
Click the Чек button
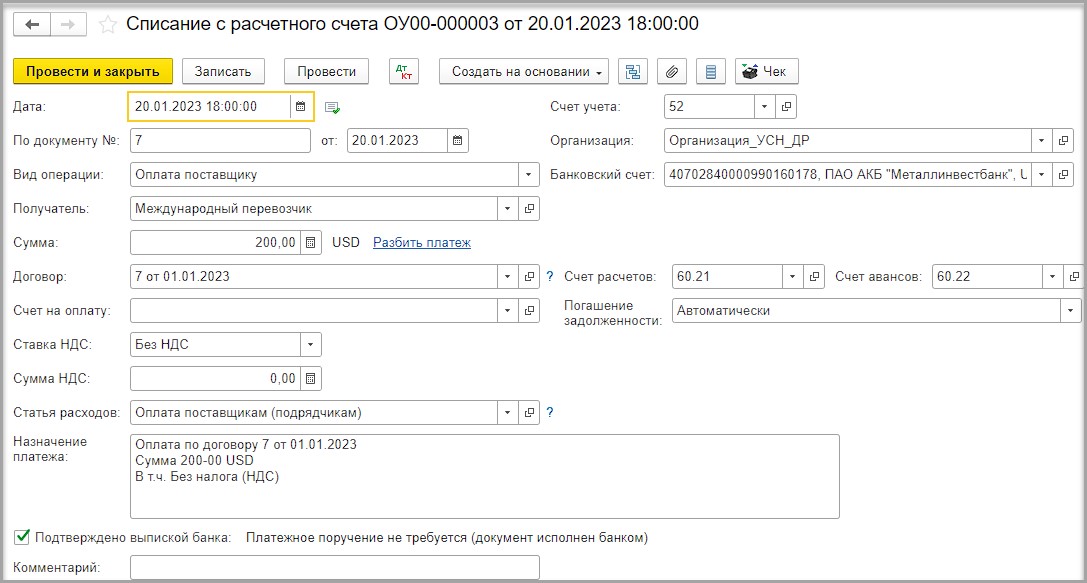click(766, 71)
